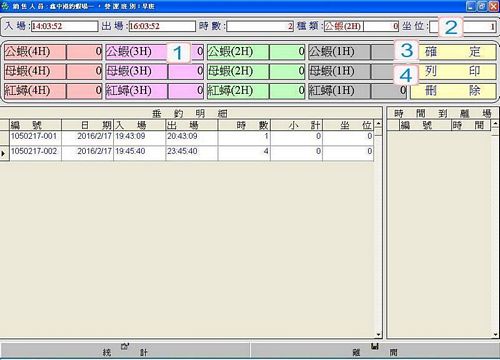Click the 確定 confirm button
Viewport: 500px width, 360px height.
coord(453,52)
